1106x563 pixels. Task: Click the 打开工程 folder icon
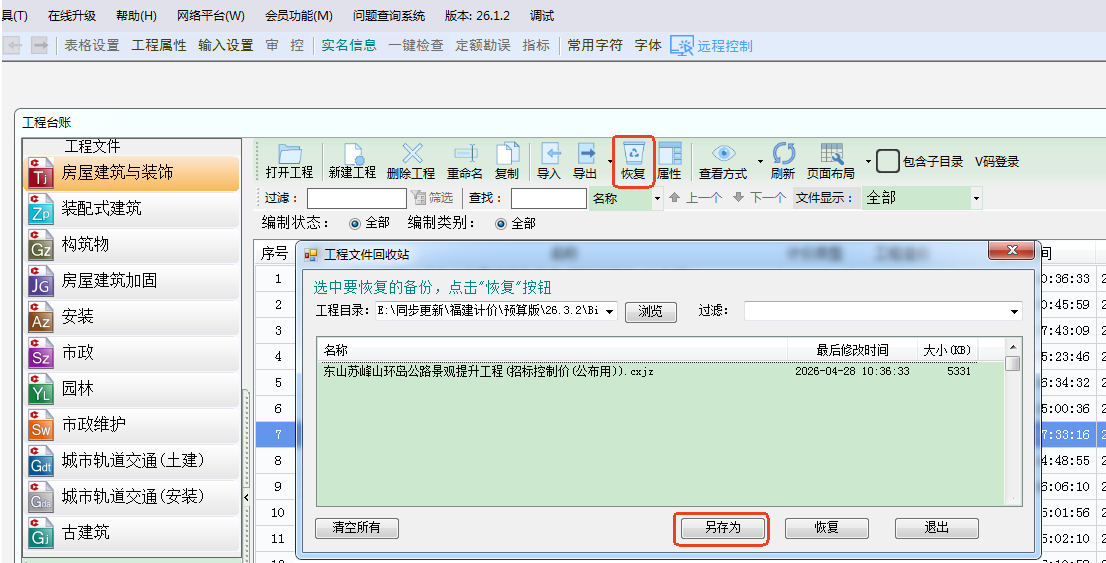click(x=289, y=154)
